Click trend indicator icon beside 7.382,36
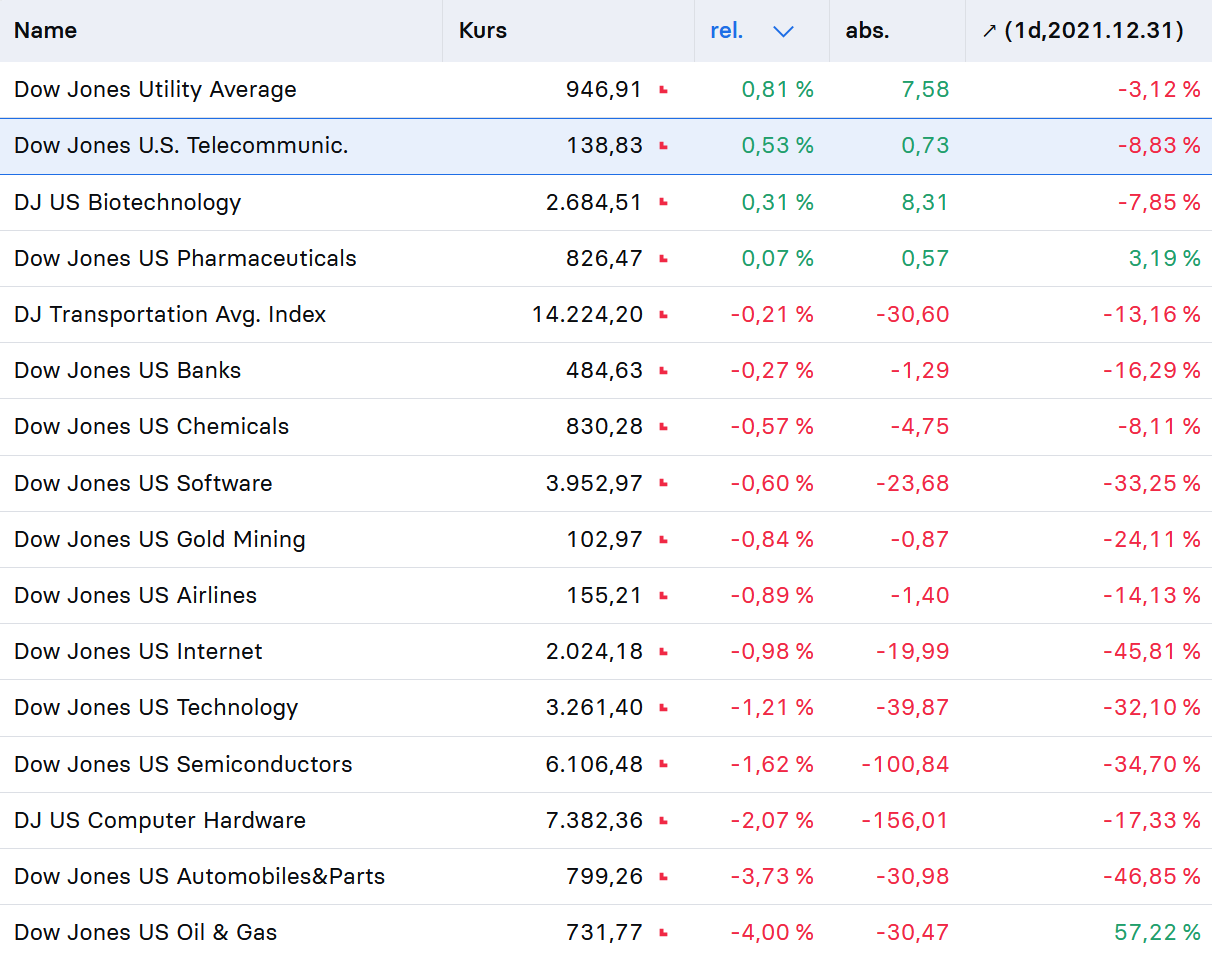This screenshot has width=1212, height=962. [x=663, y=821]
